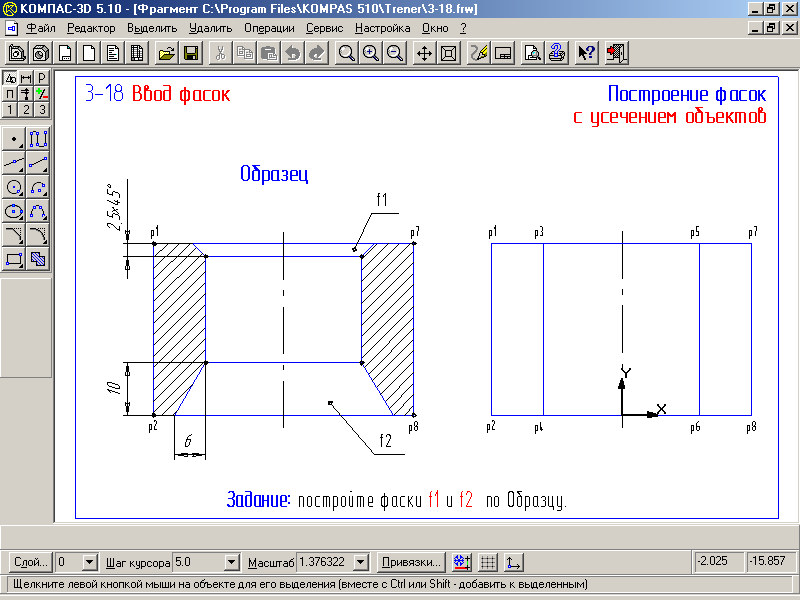Open the Файл menu
Image resolution: width=800 pixels, height=600 pixels.
coord(41,29)
